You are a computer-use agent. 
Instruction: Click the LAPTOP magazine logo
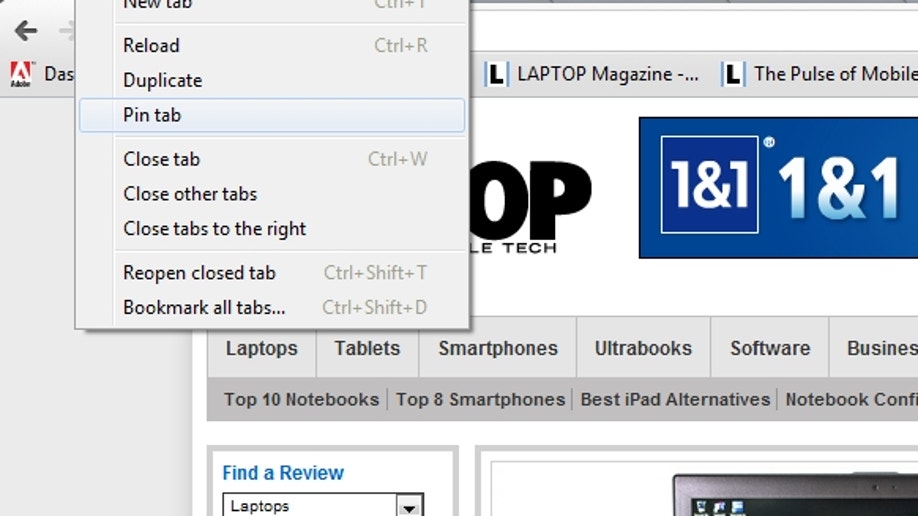(x=530, y=207)
